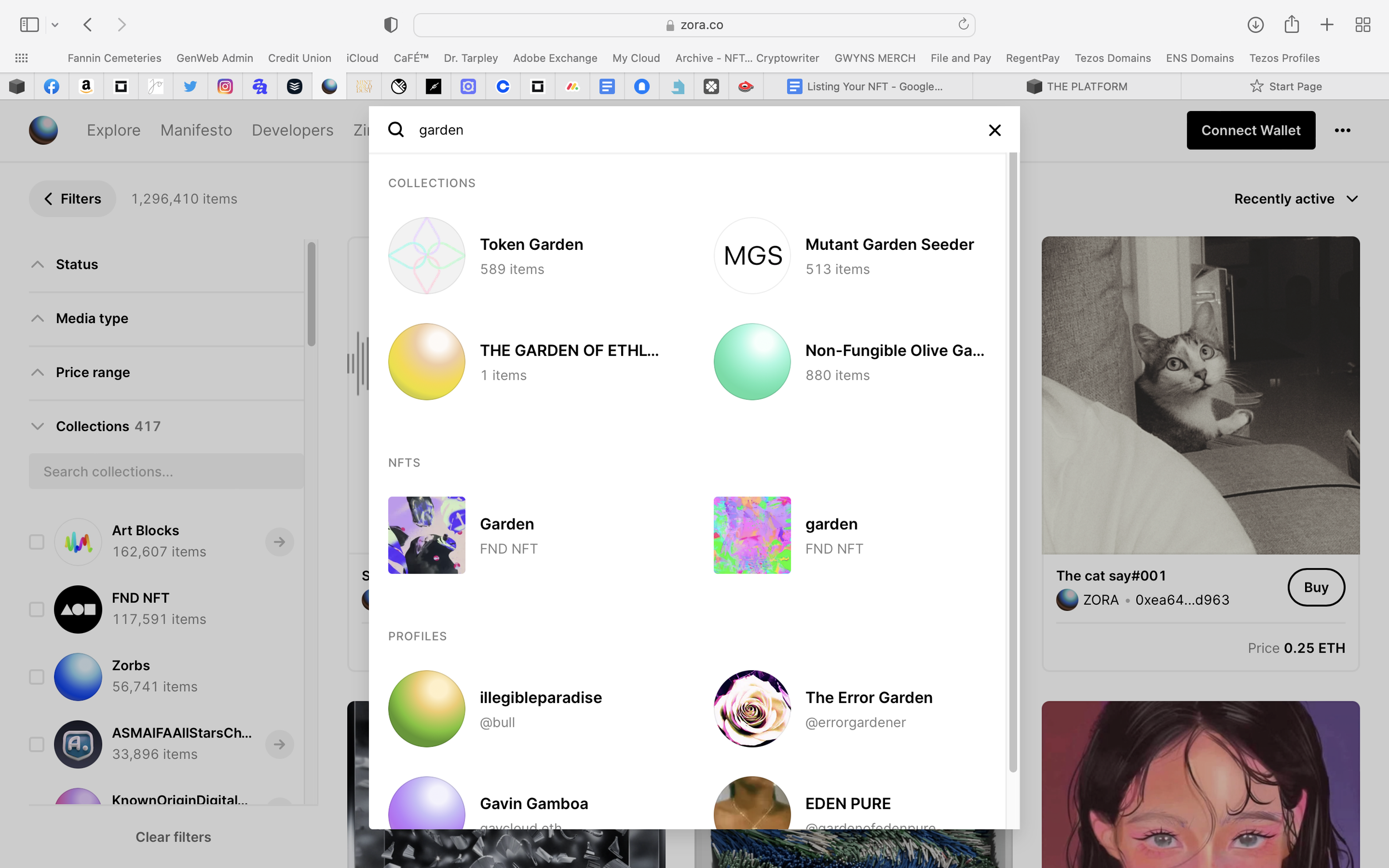Click Buy on The cat say#001
Screen dimensions: 1389x868
(x=1316, y=586)
